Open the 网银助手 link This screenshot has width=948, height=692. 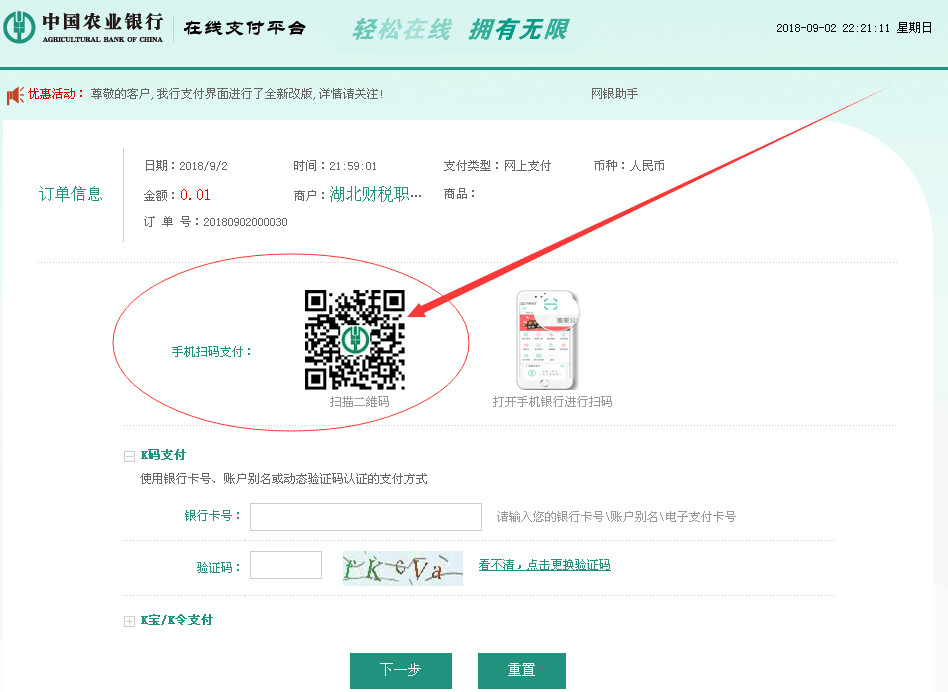(x=615, y=94)
